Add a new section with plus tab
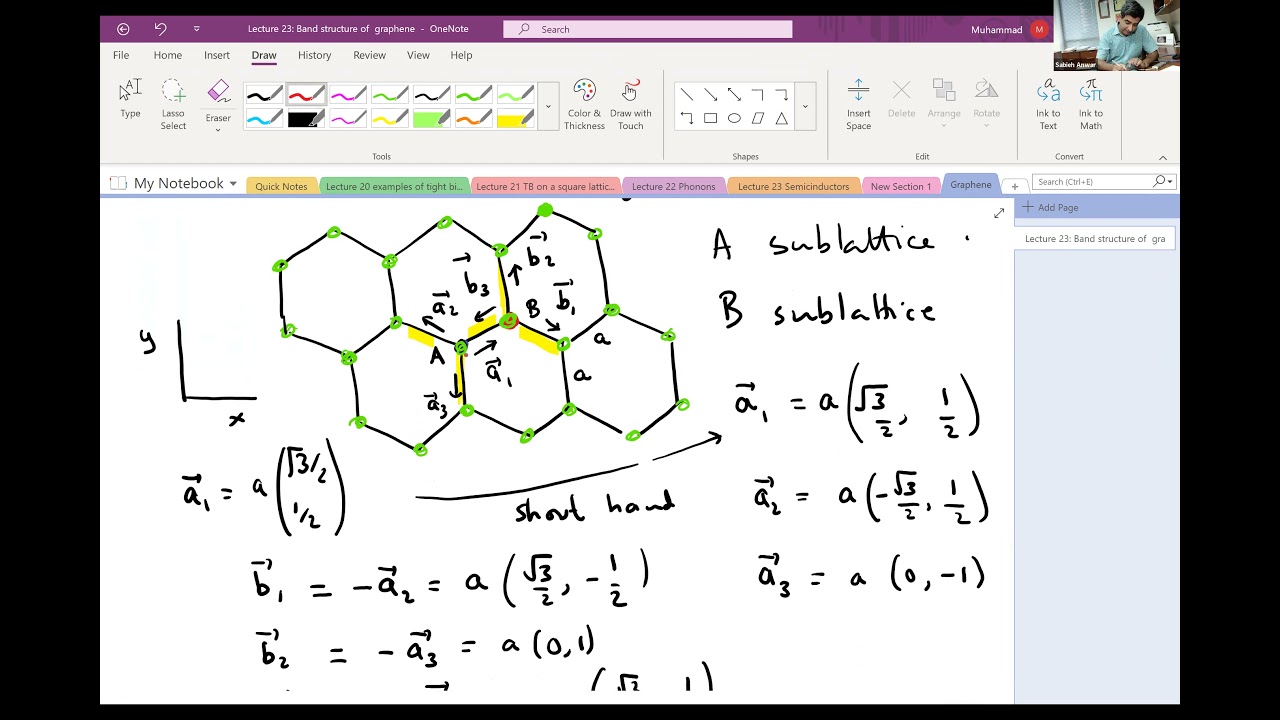This screenshot has width=1280, height=720. pyautogui.click(x=1014, y=186)
